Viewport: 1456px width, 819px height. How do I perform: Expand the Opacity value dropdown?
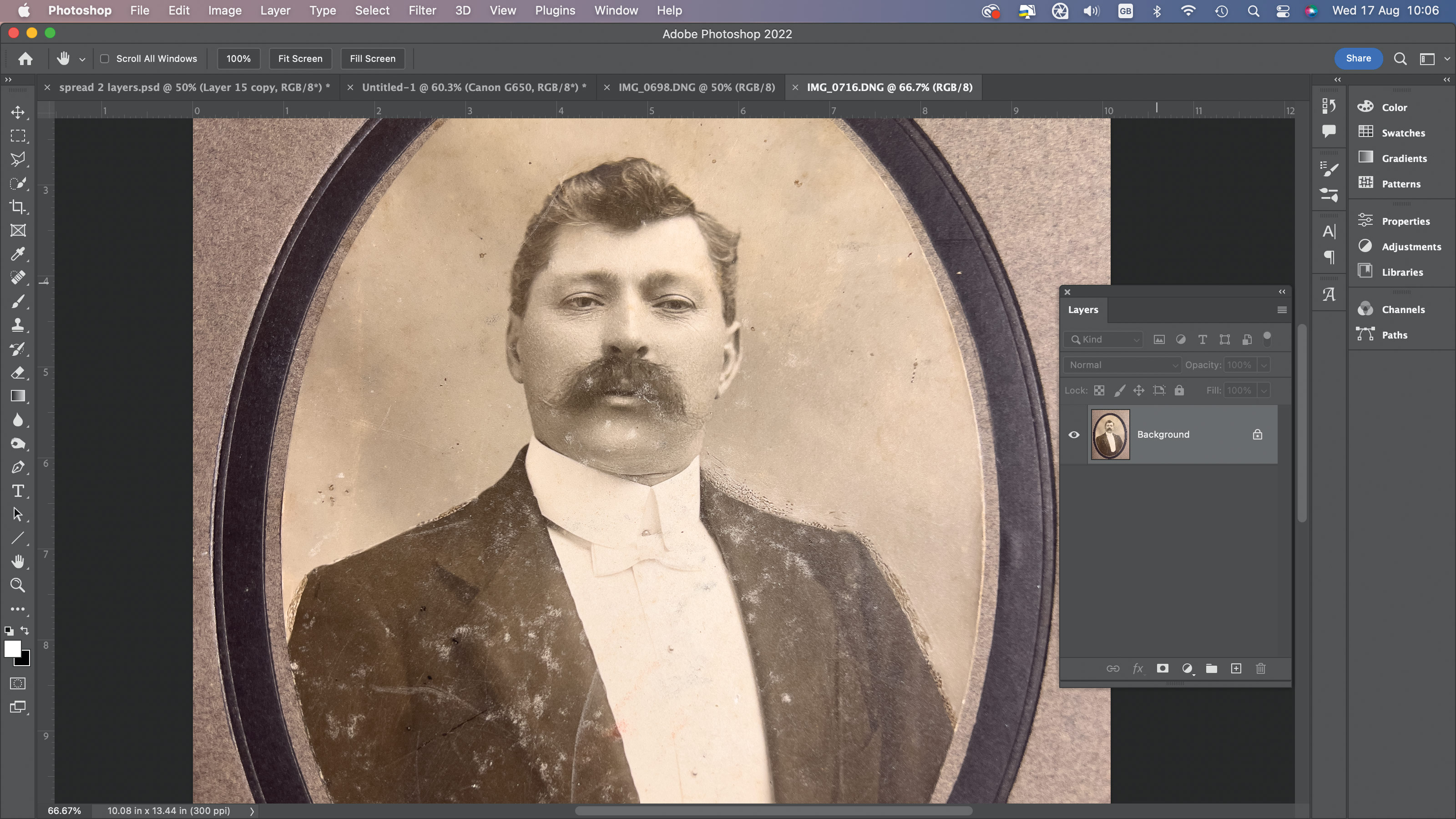pos(1263,364)
